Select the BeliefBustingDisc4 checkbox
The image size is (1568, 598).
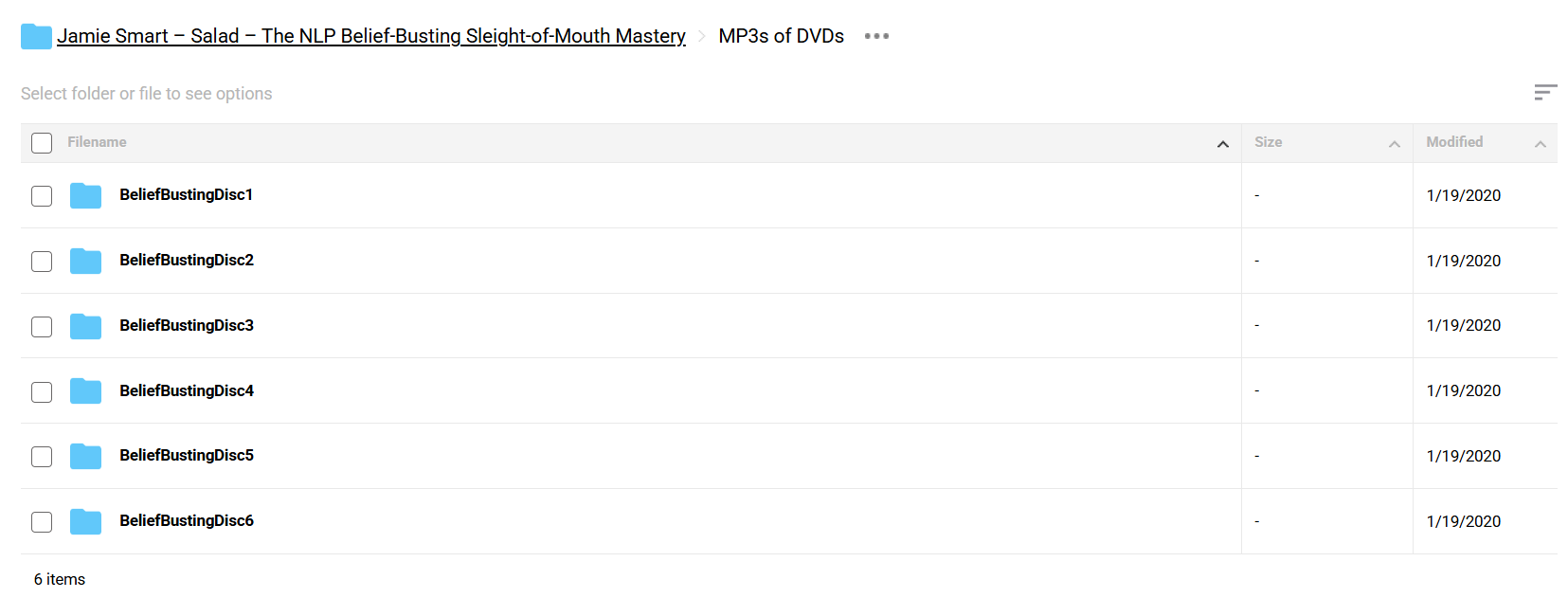click(42, 392)
